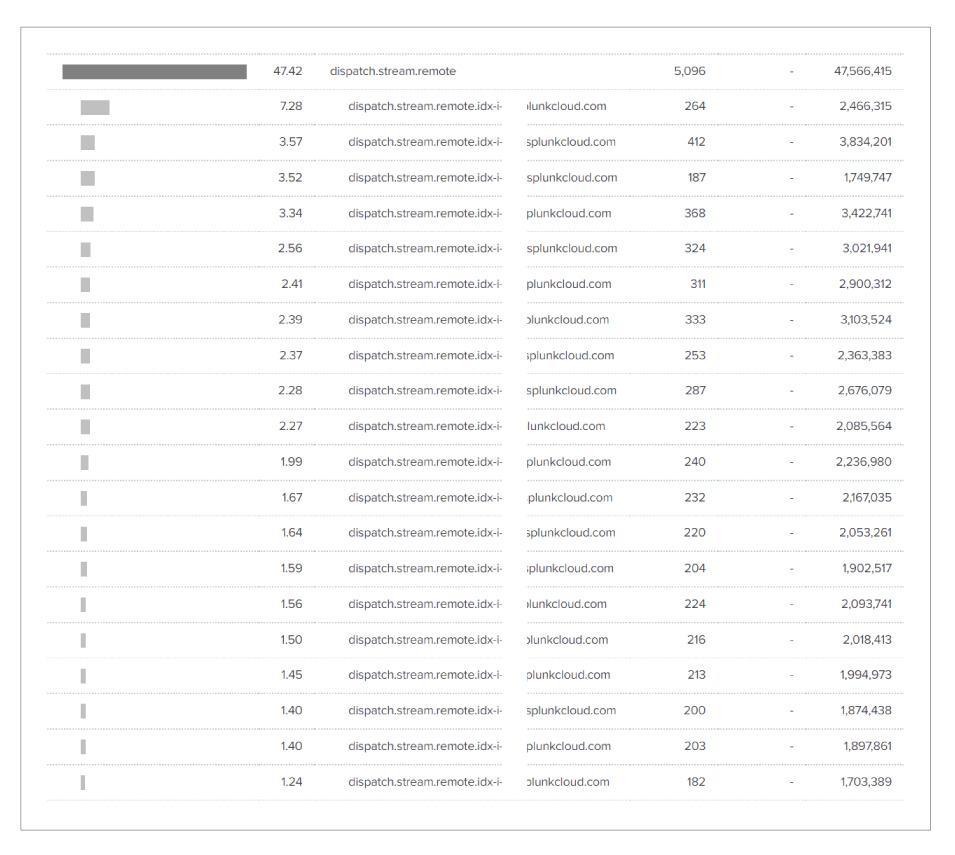Click the 1.64 duration value
The height and width of the screenshot is (855, 955).
[292, 533]
